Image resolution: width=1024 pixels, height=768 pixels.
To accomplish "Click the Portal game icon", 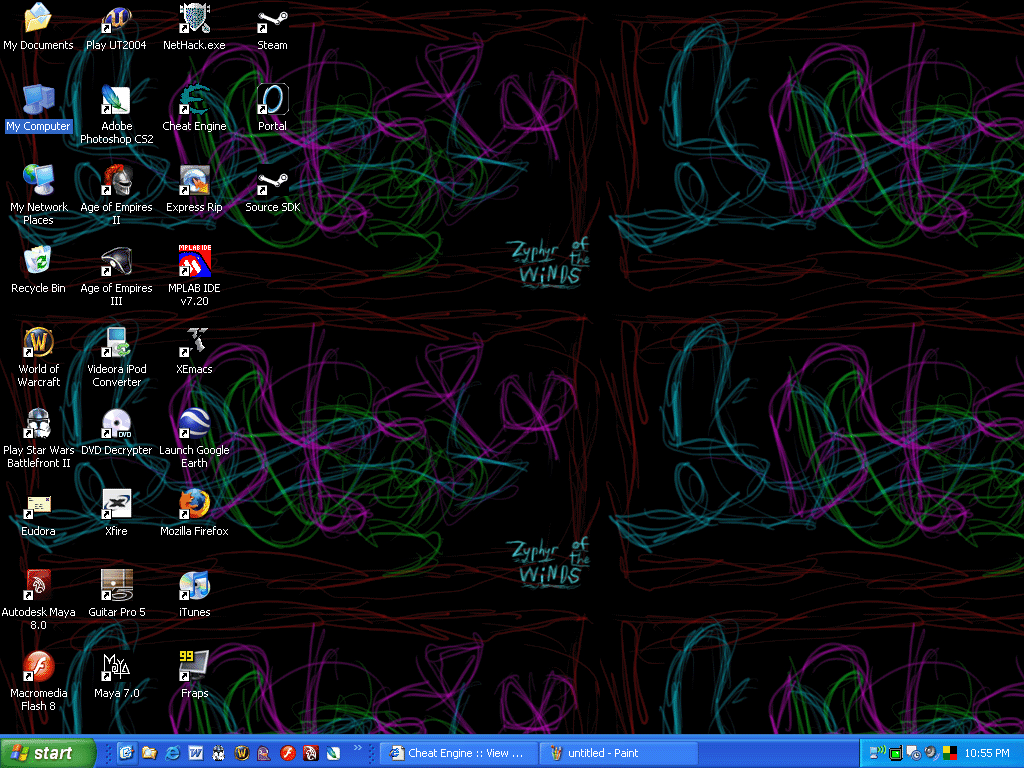I will [x=272, y=108].
